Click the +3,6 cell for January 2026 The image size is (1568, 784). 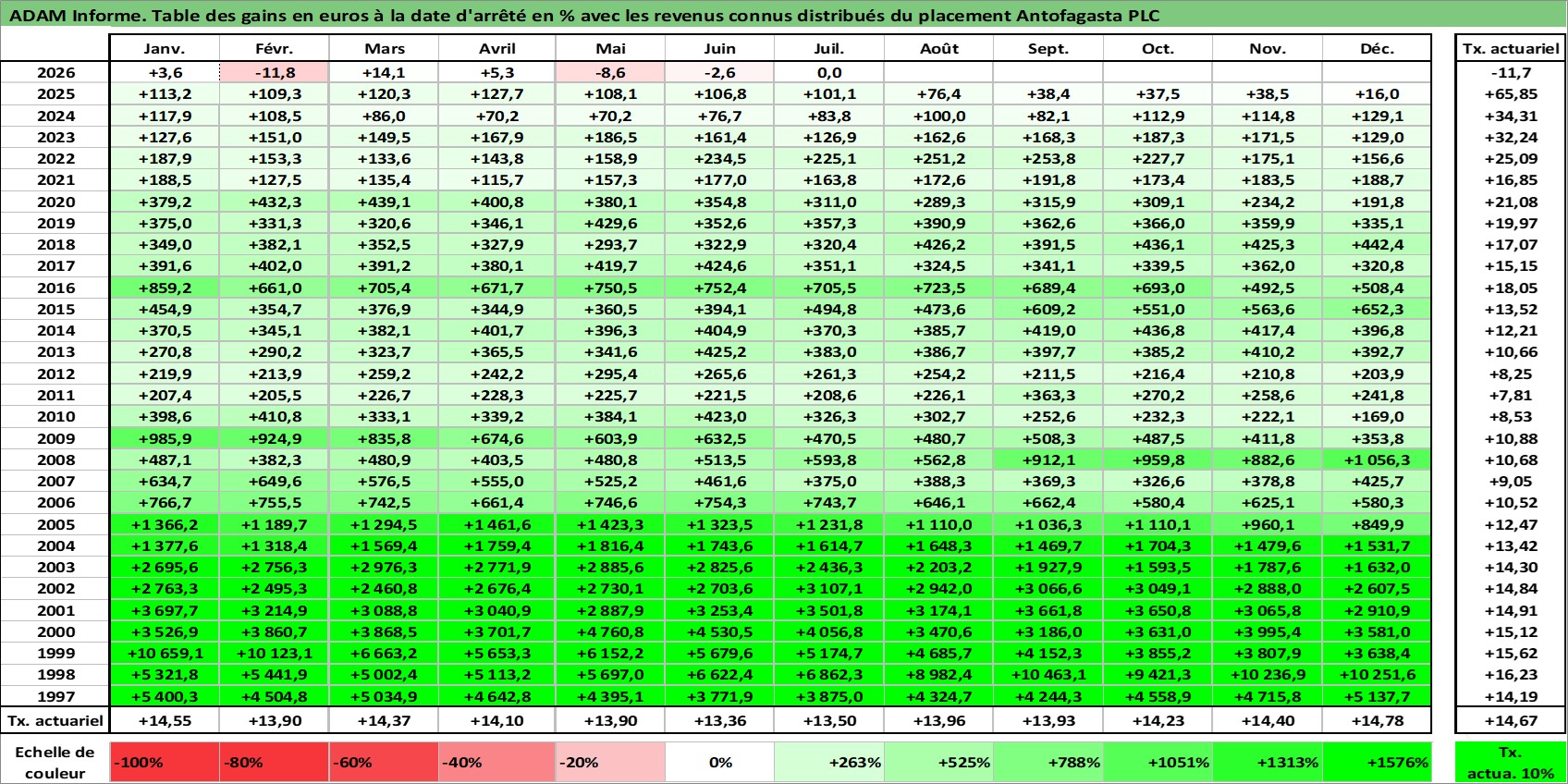[x=165, y=73]
